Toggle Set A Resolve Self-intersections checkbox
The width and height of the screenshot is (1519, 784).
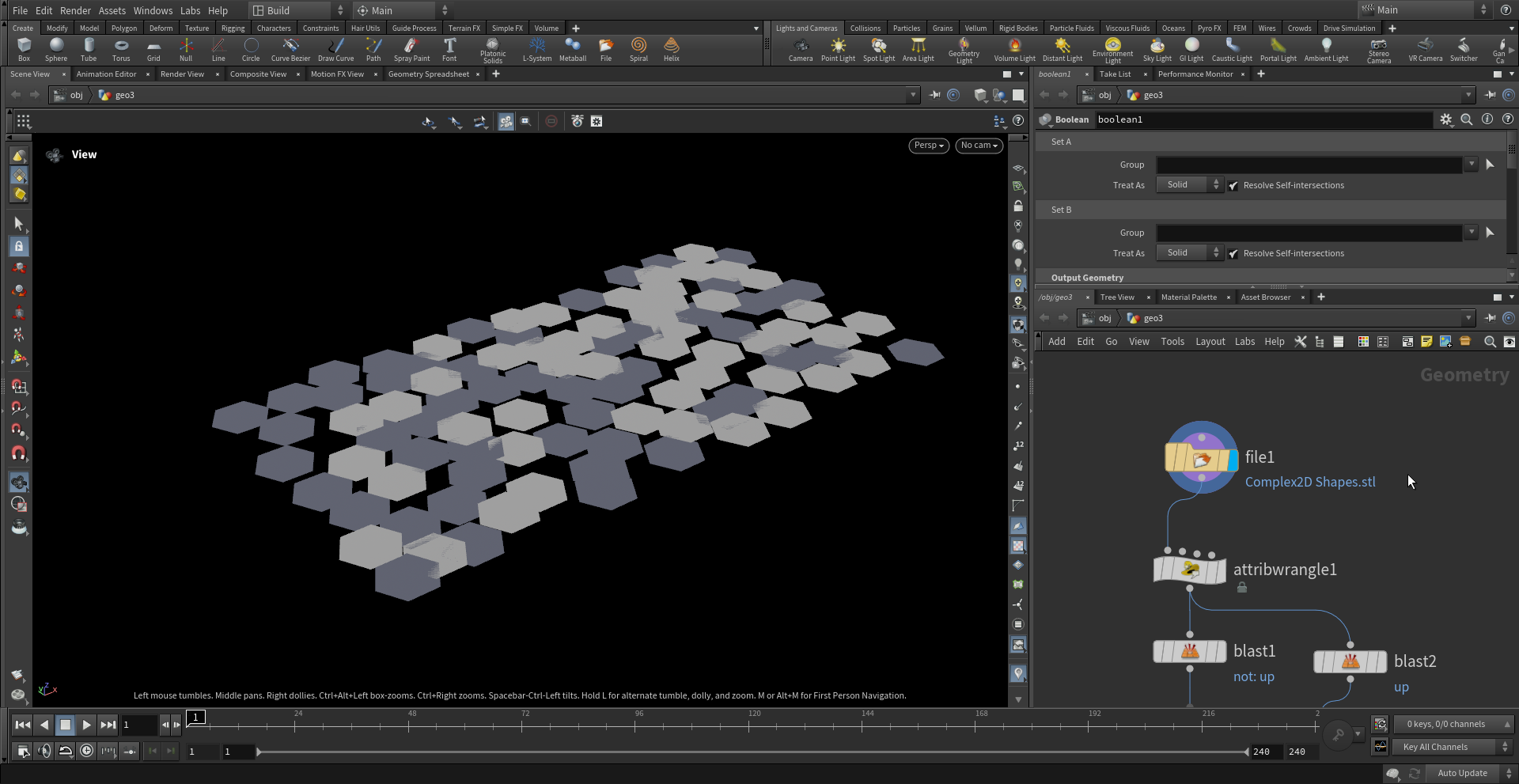[1233, 185]
